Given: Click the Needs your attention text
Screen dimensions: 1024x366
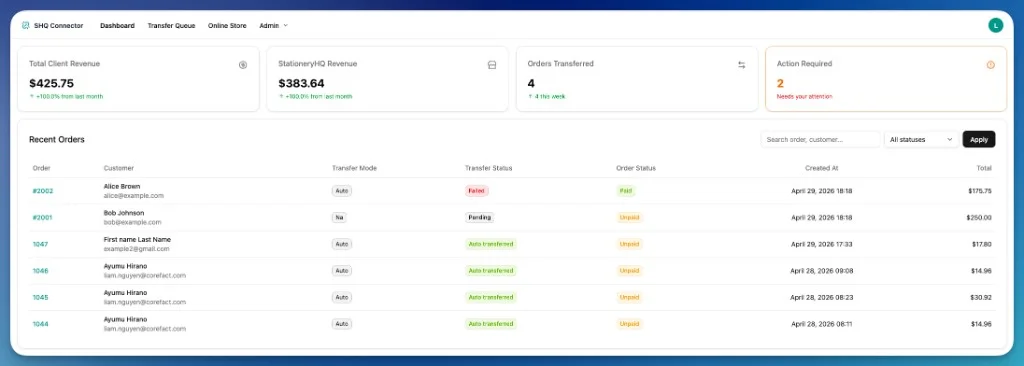Looking at the screenshot, I should (x=805, y=97).
